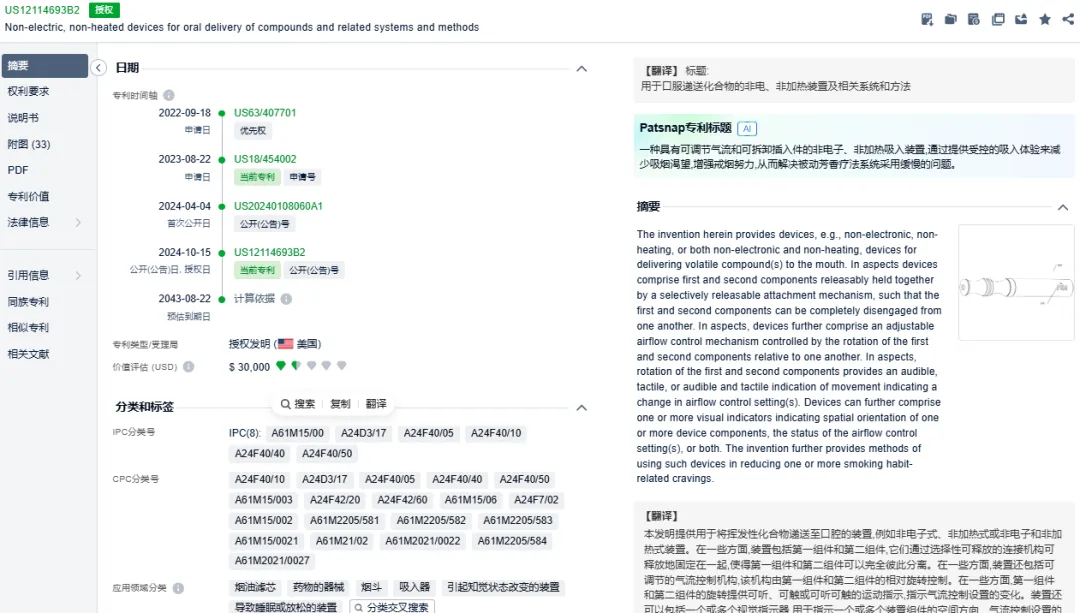Open timeline link US12114693B2
1080x613 pixels.
tap(269, 252)
